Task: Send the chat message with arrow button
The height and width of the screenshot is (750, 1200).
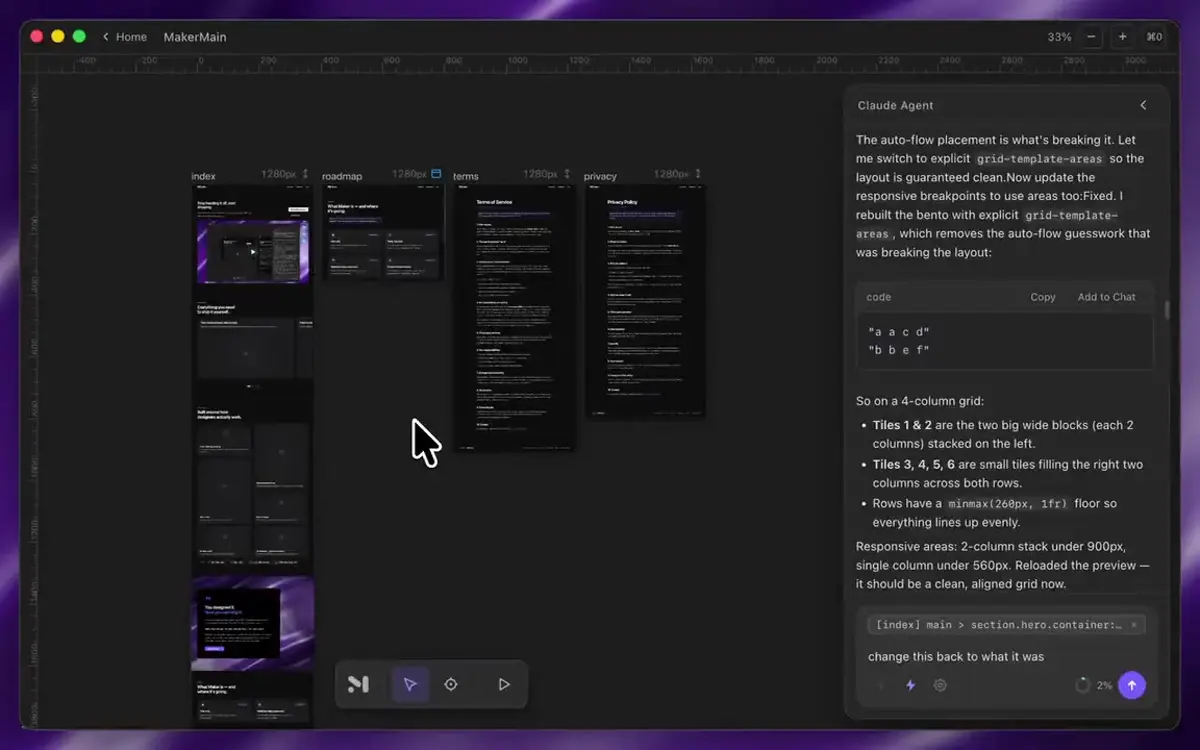Action: tap(1132, 685)
